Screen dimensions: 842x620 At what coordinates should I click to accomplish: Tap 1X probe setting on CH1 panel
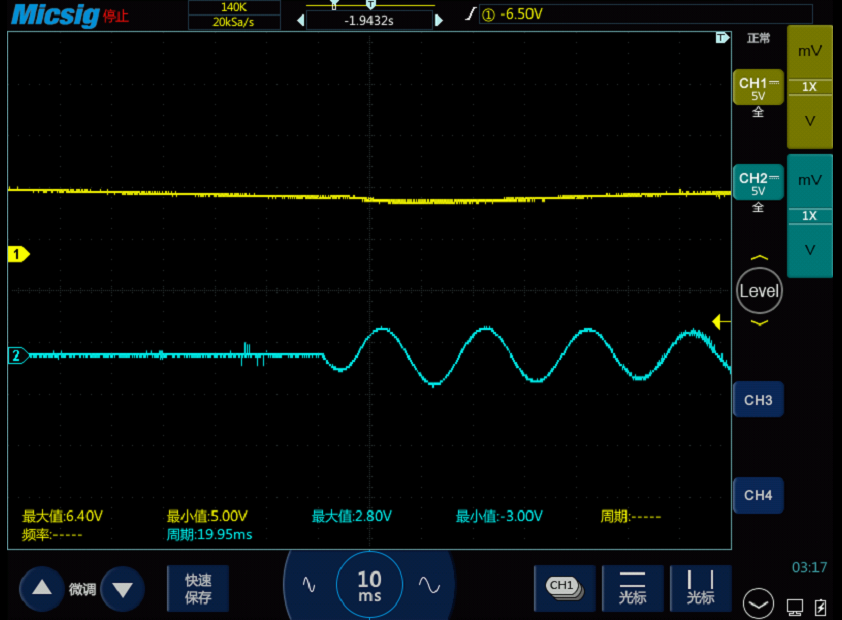[x=810, y=87]
